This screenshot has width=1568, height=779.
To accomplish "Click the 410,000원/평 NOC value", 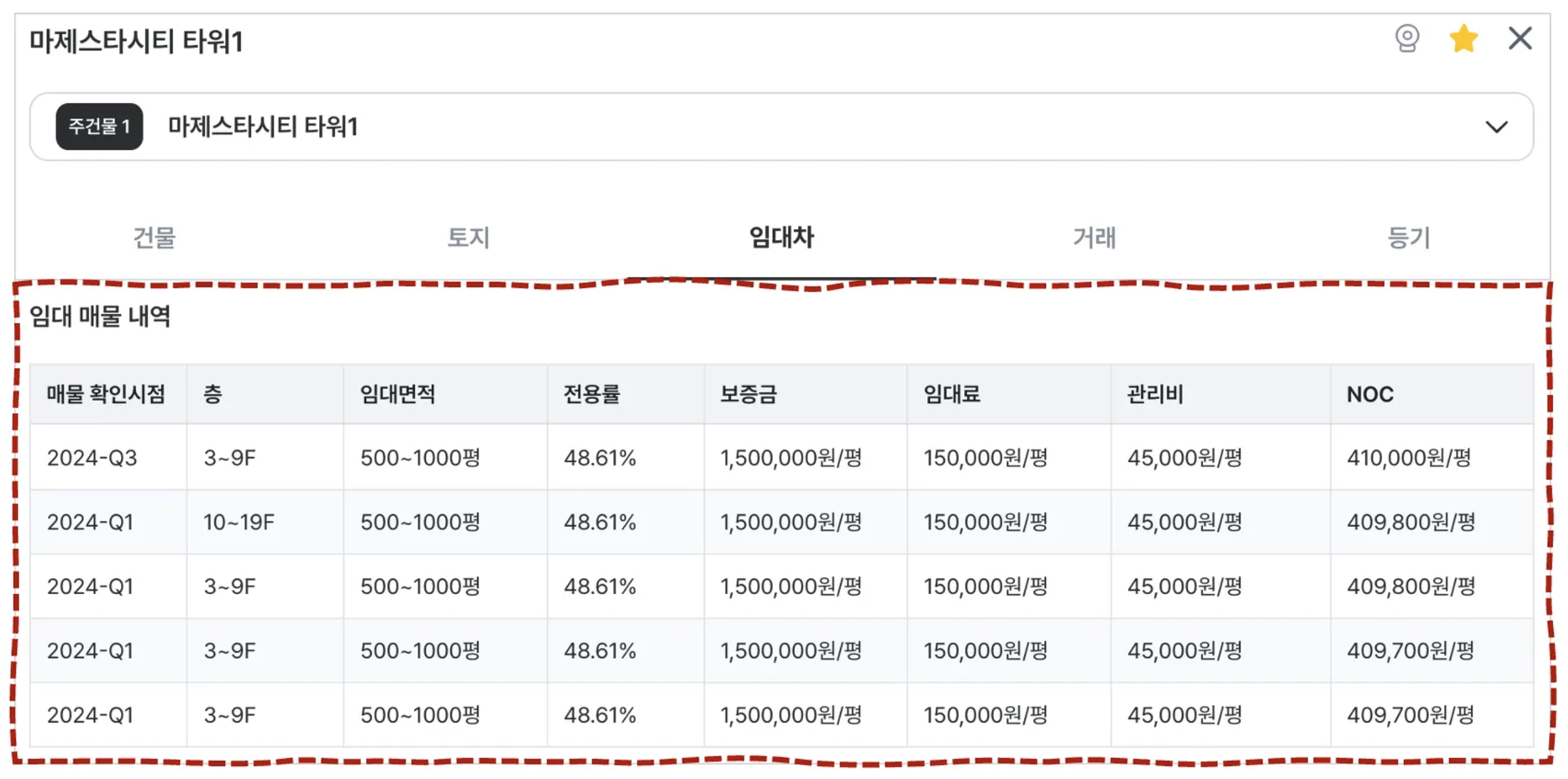I will [x=1408, y=457].
